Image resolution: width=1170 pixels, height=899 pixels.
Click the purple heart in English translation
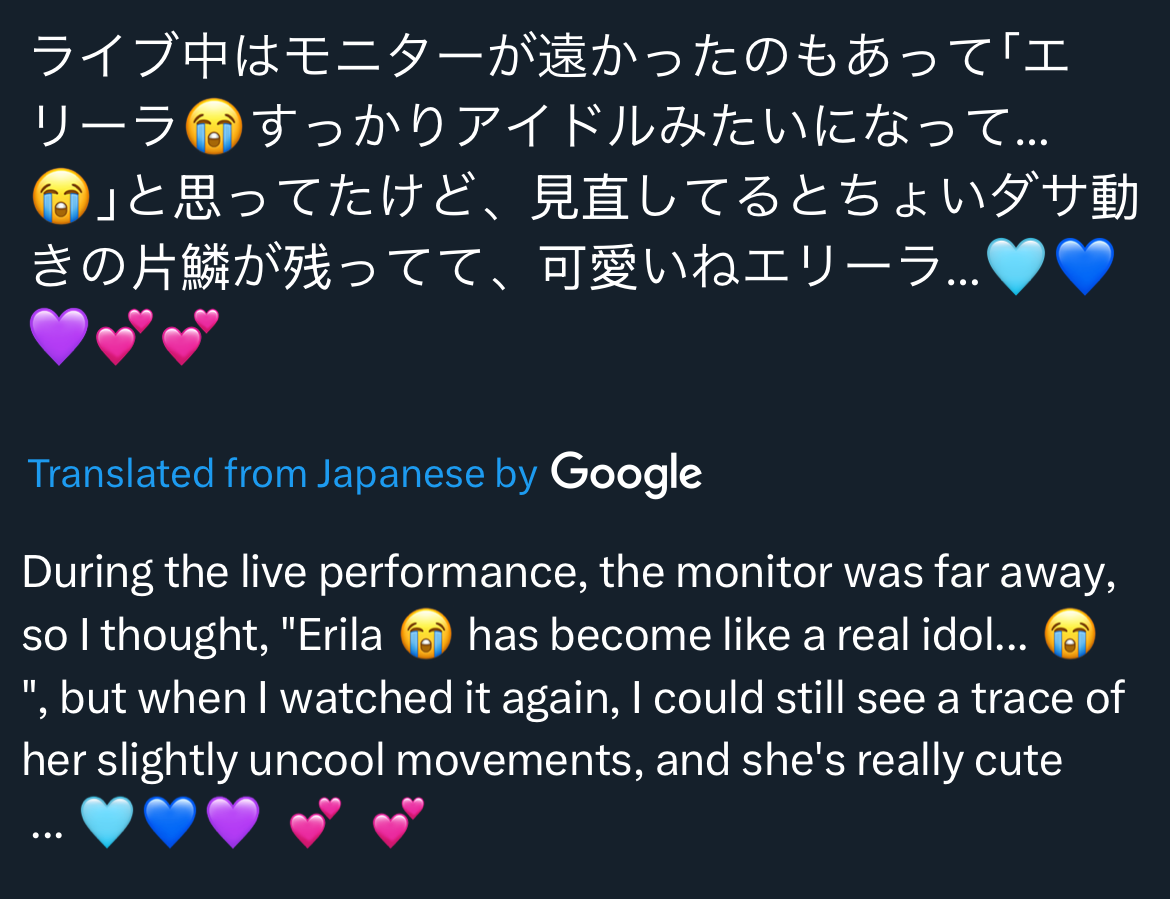coord(233,822)
